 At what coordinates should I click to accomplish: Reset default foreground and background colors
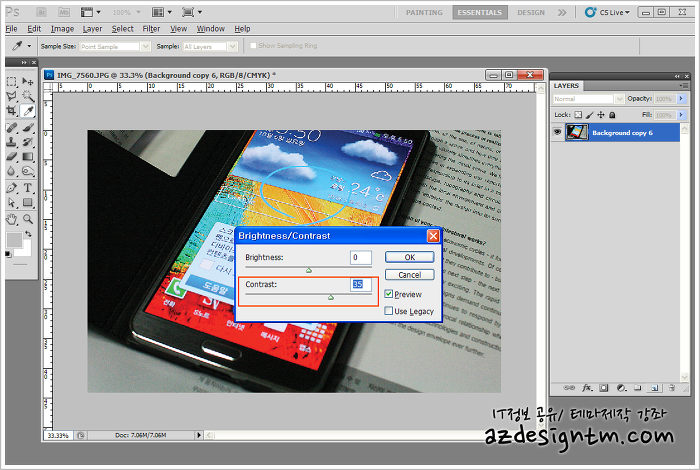[8, 254]
